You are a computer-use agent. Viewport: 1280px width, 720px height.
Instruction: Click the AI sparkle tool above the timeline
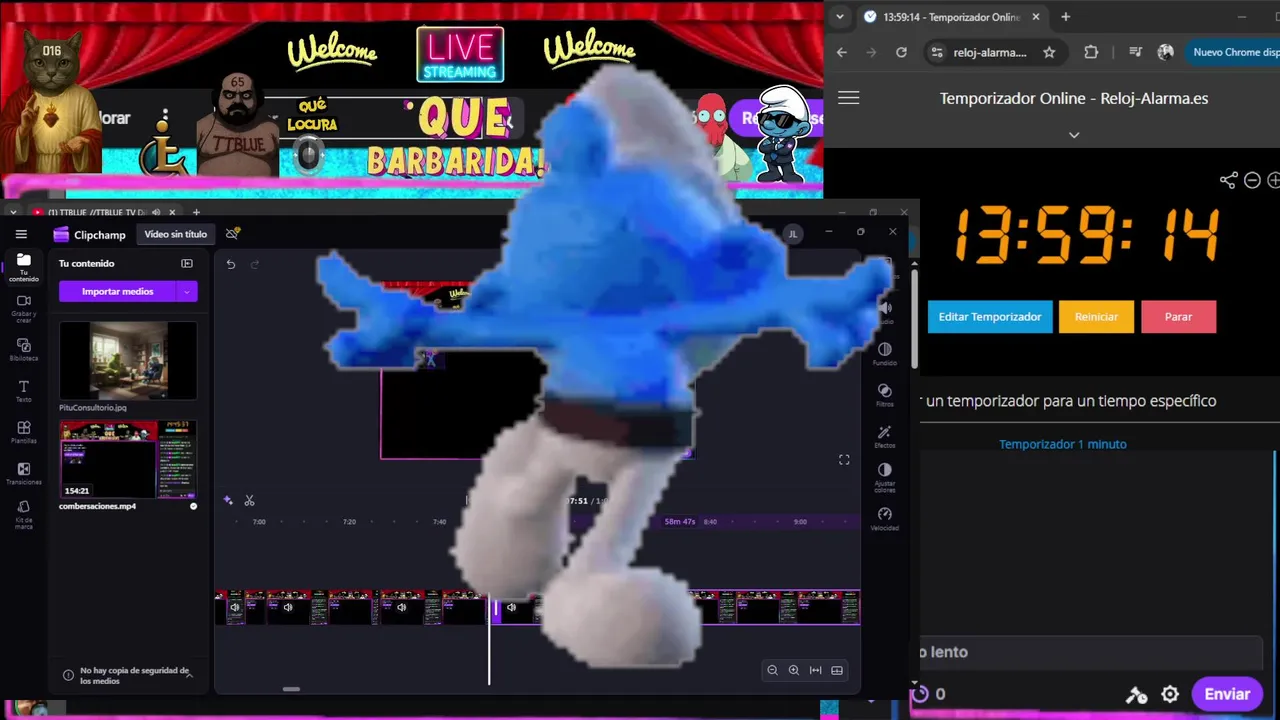228,500
